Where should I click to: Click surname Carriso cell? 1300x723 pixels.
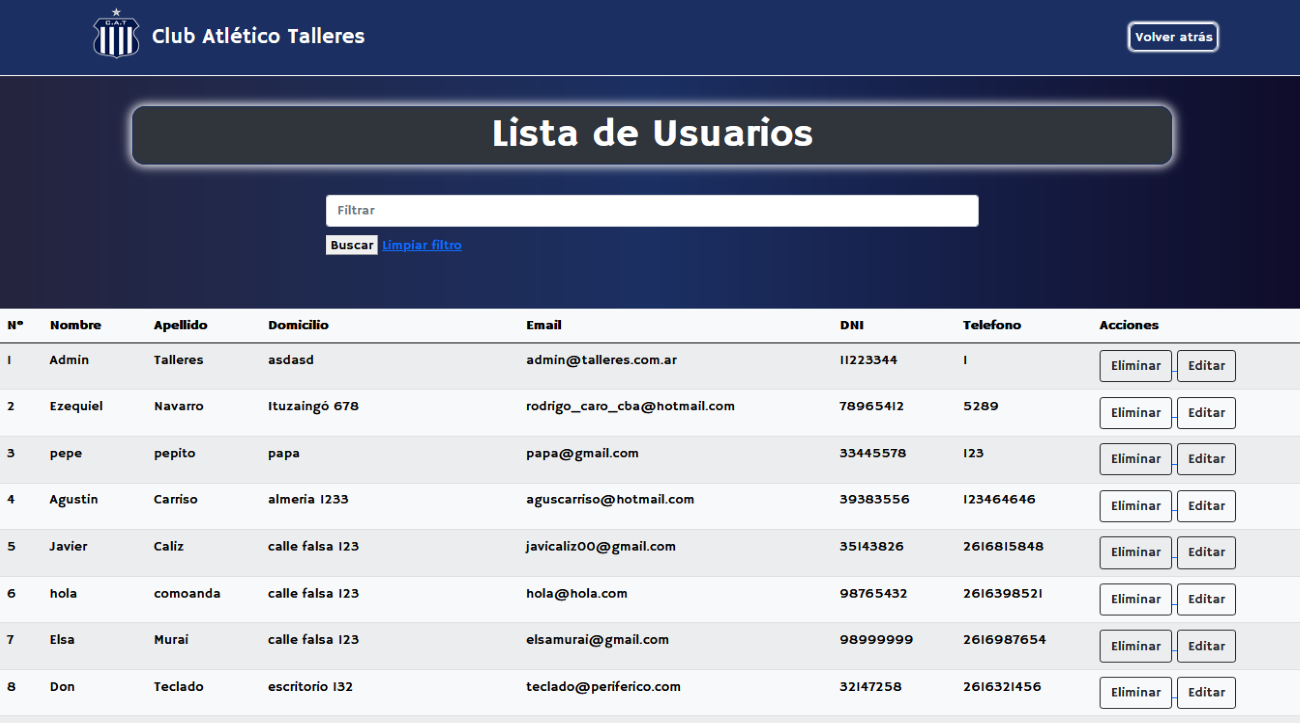176,499
